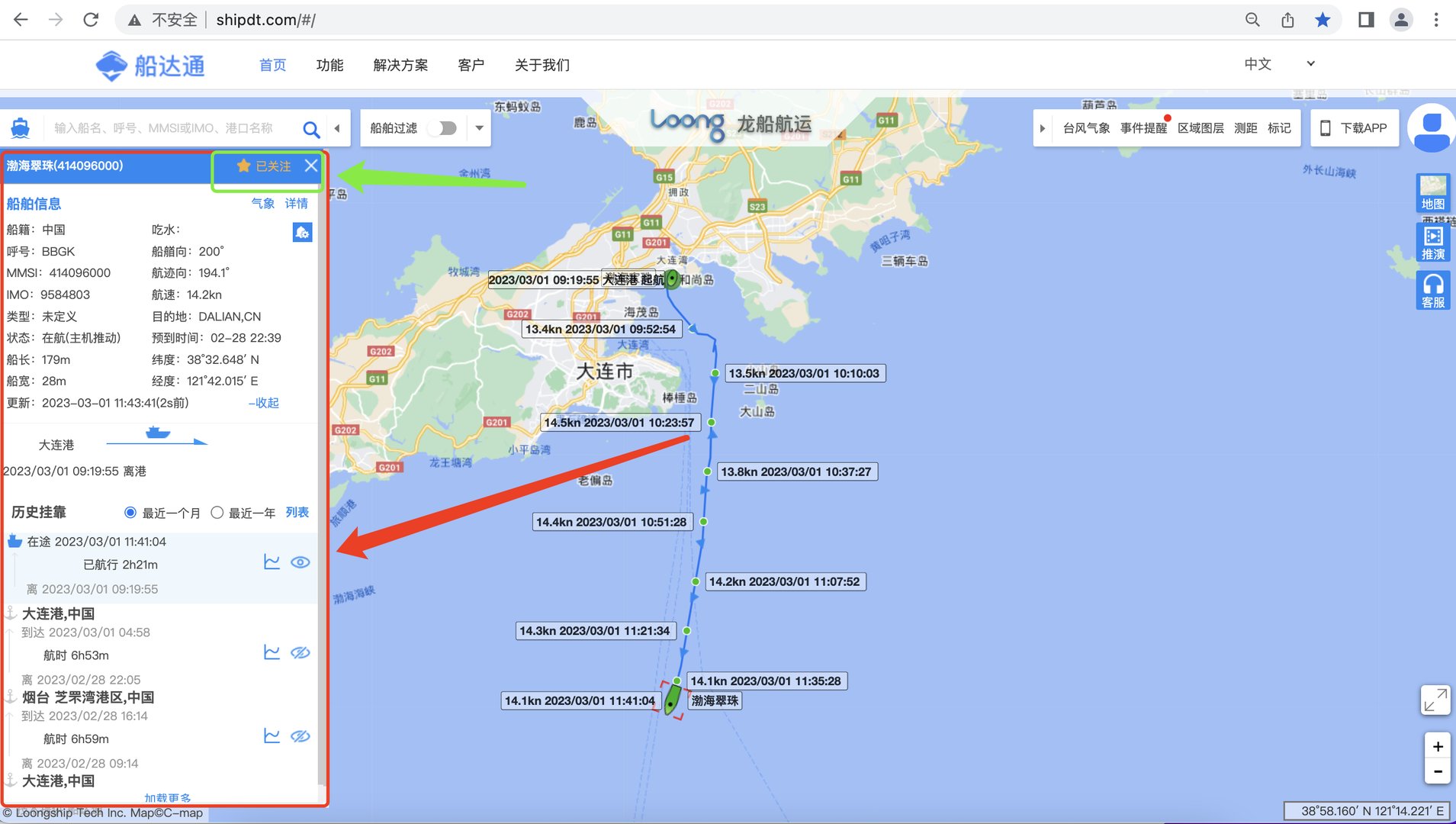Click the fullscreen expand map icon
The image size is (1456, 824).
pyautogui.click(x=1435, y=700)
